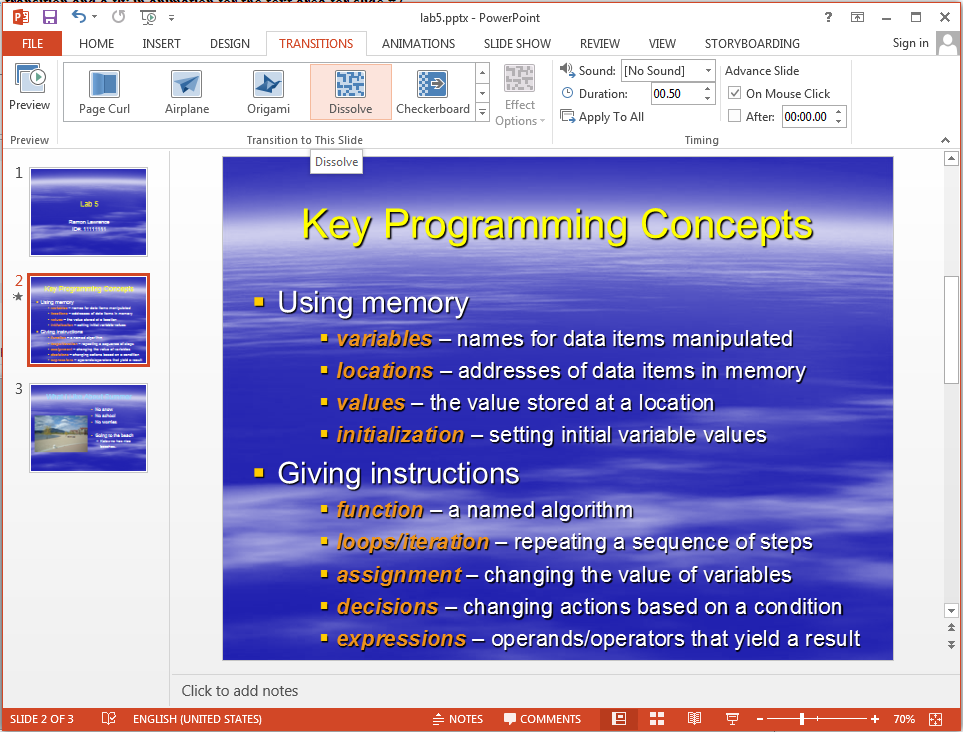963x732 pixels.
Task: Select slide 1 thumbnail Lab 5
Action: tap(88, 212)
